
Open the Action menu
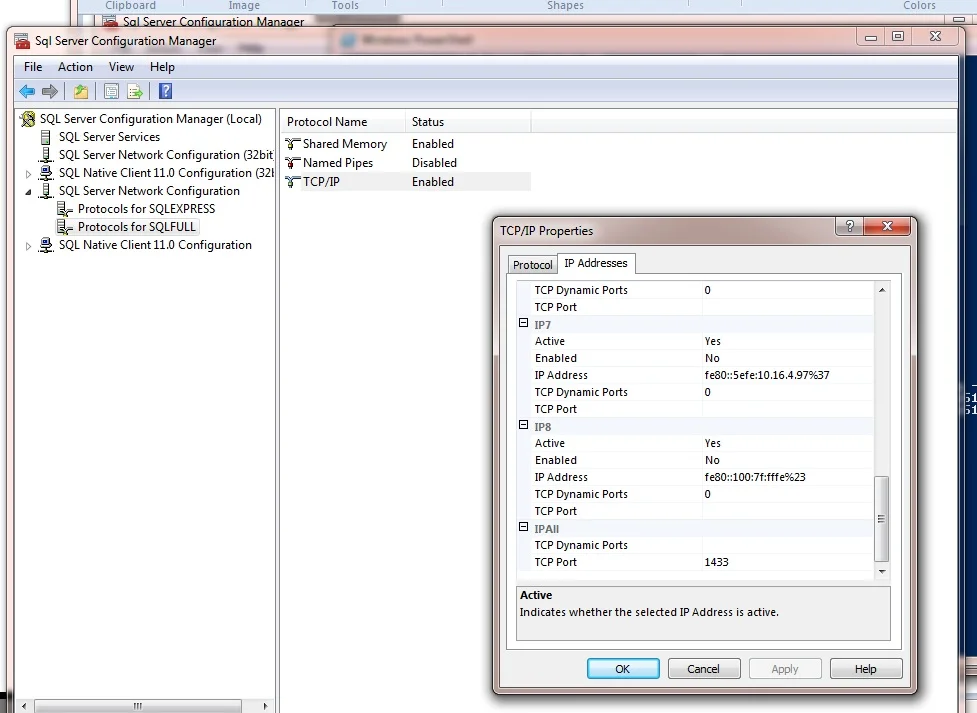pyautogui.click(x=75, y=67)
